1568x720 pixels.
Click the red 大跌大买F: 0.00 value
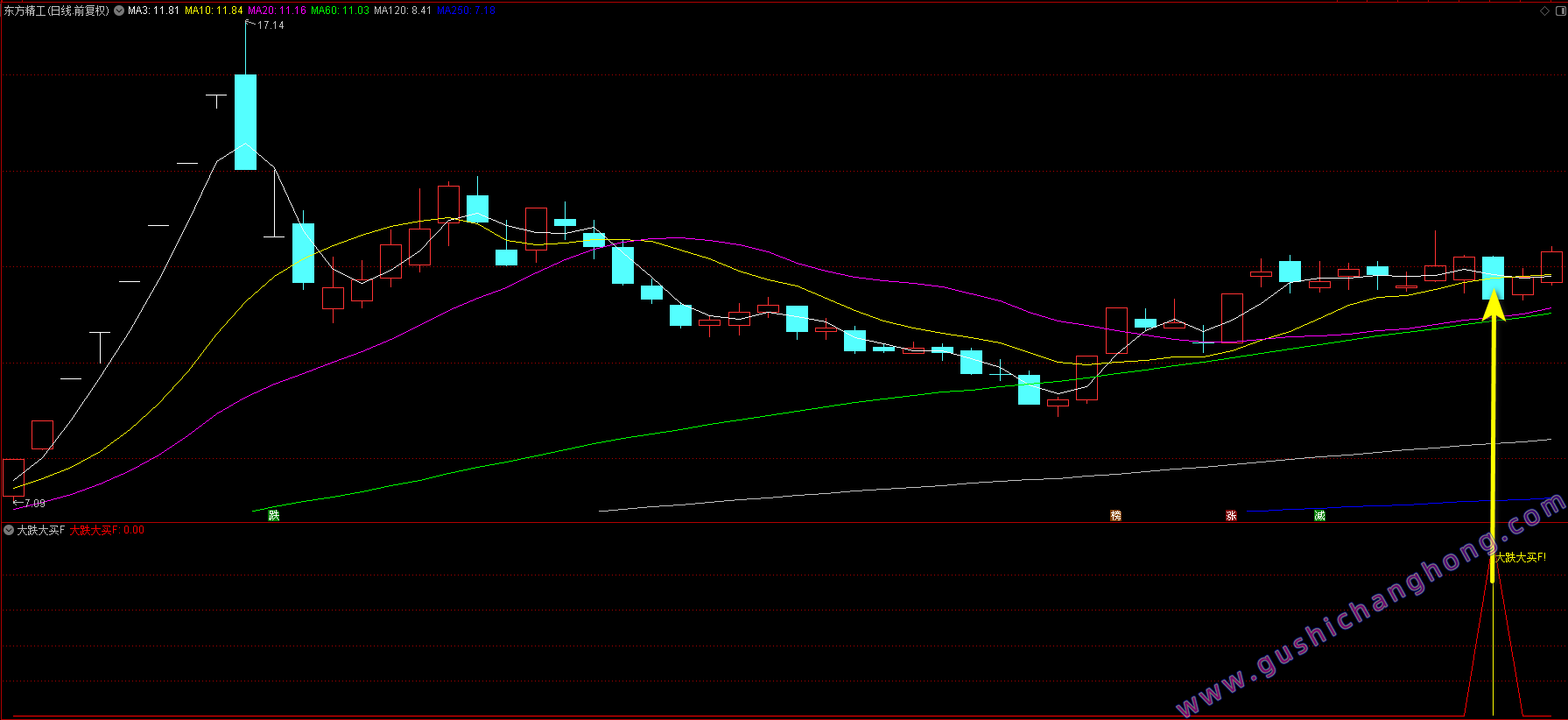pyautogui.click(x=107, y=530)
